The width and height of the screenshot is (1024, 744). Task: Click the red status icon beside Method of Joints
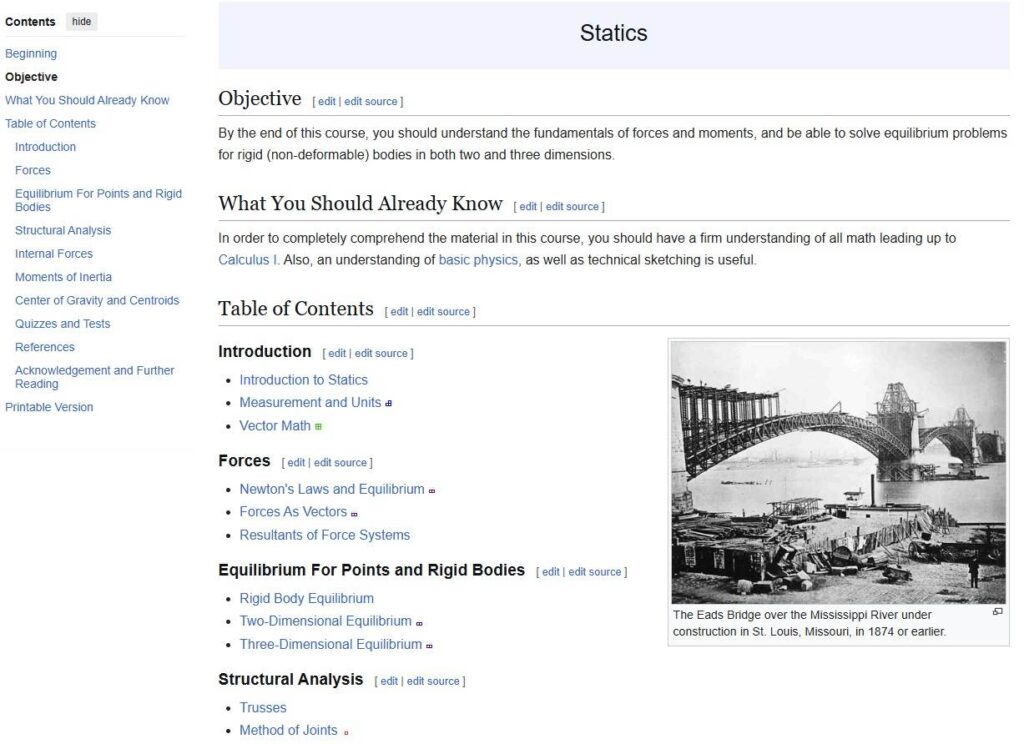pyautogui.click(x=347, y=731)
